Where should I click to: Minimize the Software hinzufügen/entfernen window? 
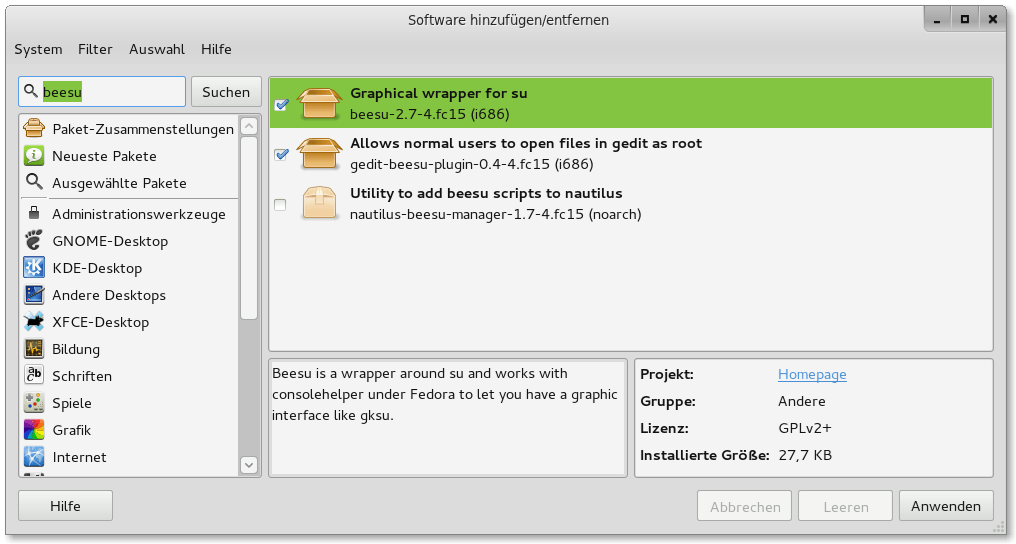coord(937,19)
